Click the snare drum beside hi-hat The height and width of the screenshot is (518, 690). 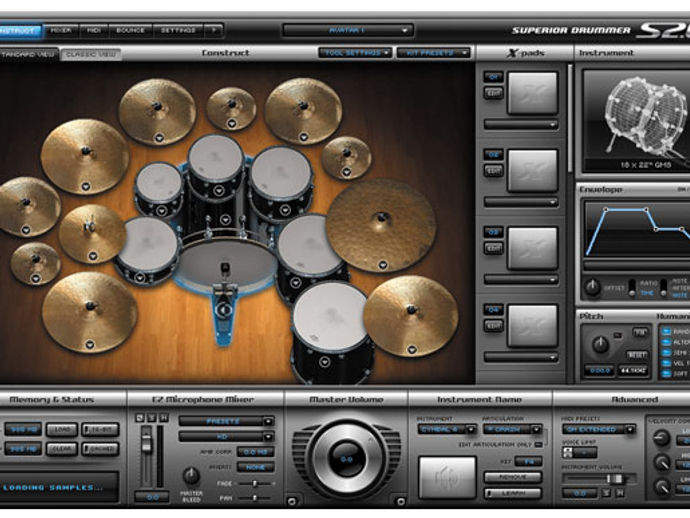(148, 249)
